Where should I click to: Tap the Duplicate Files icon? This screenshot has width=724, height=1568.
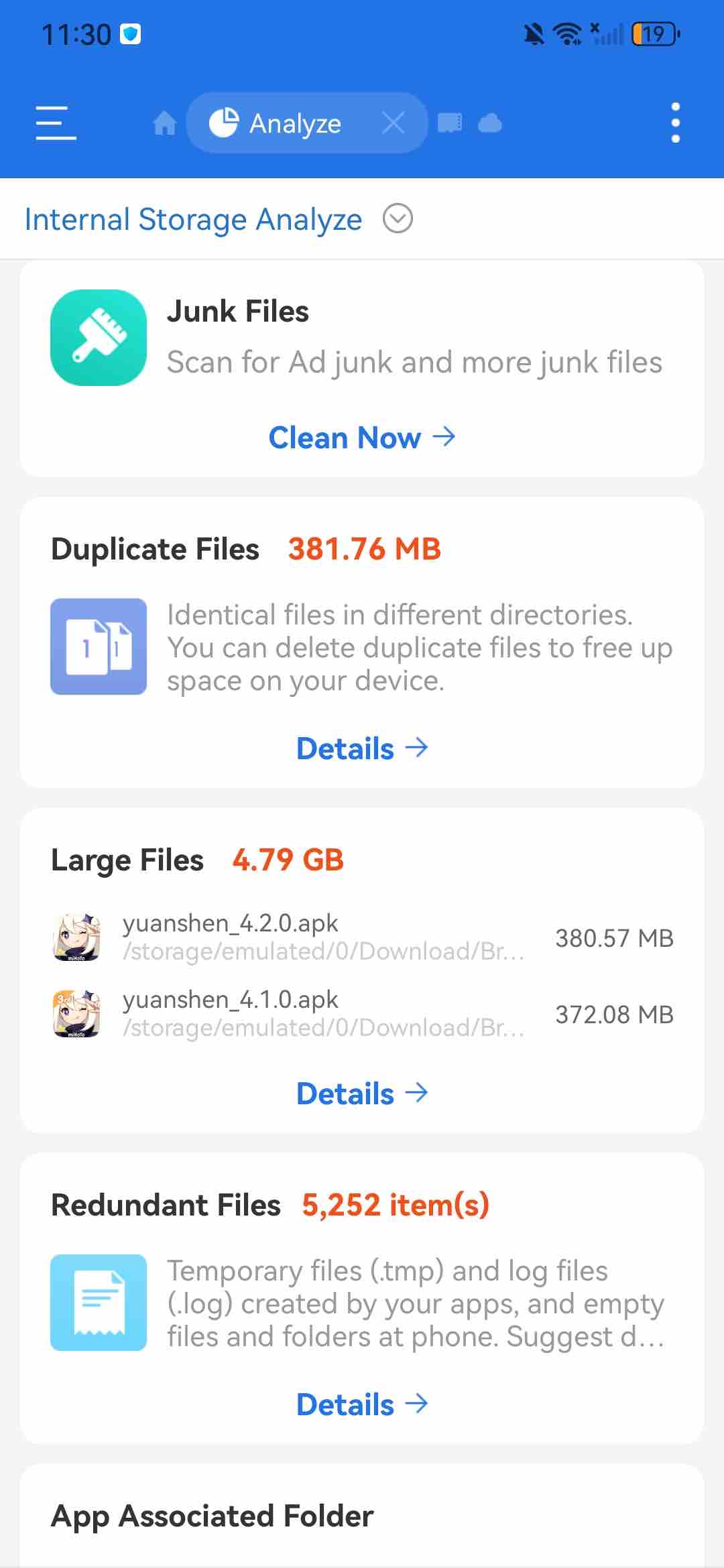(99, 647)
